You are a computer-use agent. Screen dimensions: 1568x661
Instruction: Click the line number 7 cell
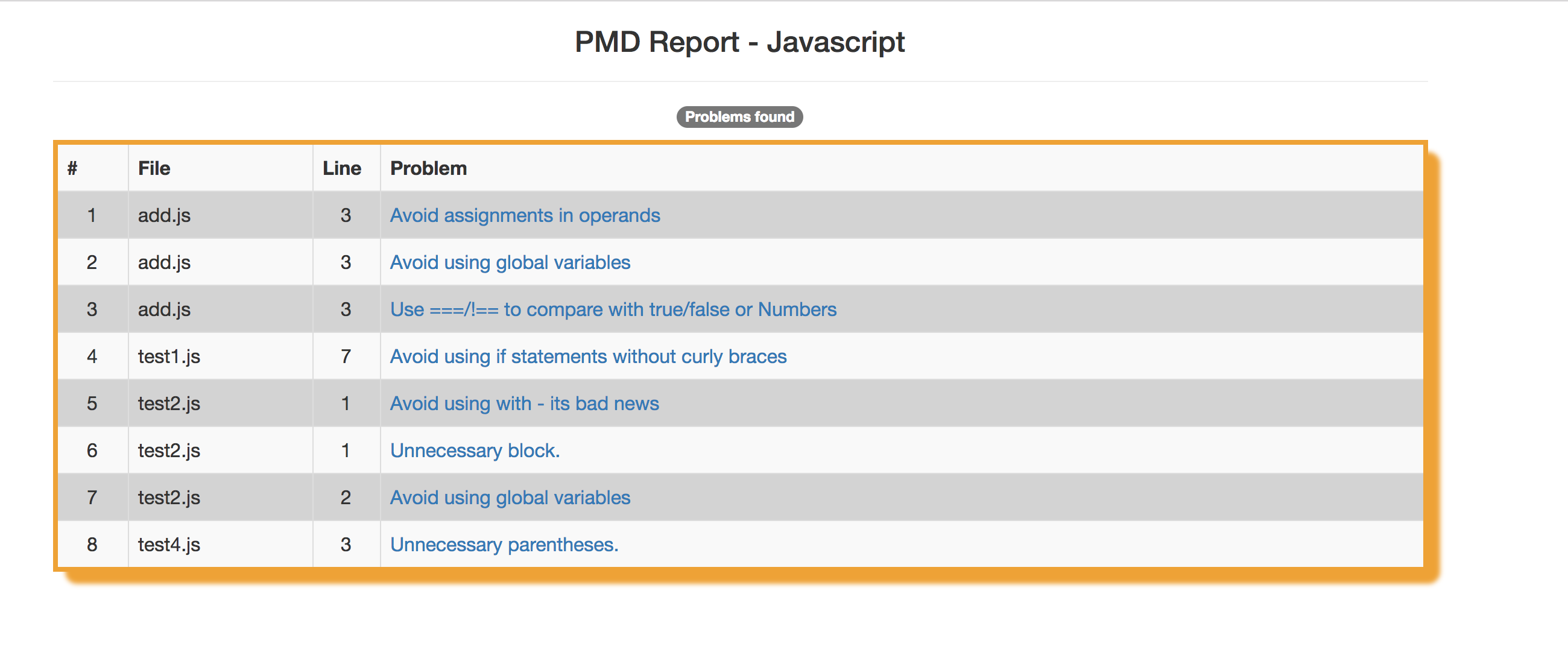coord(346,356)
